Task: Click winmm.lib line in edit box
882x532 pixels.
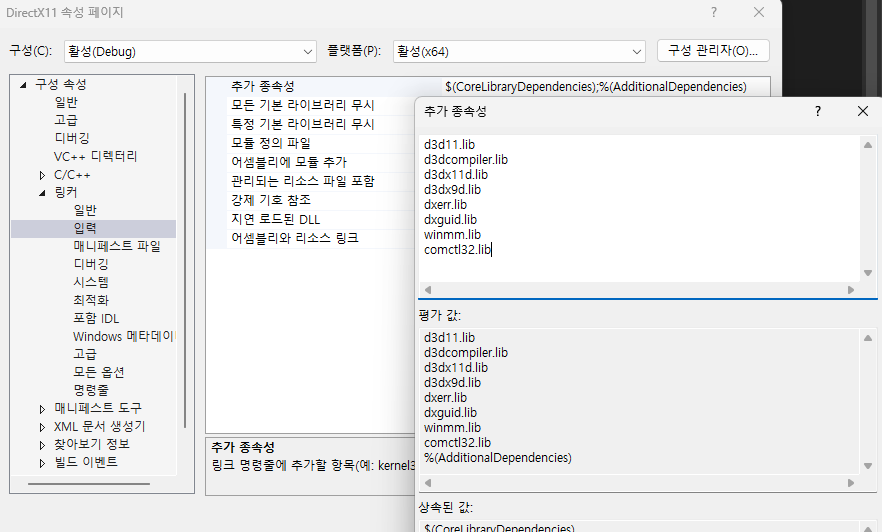Action: (x=452, y=235)
